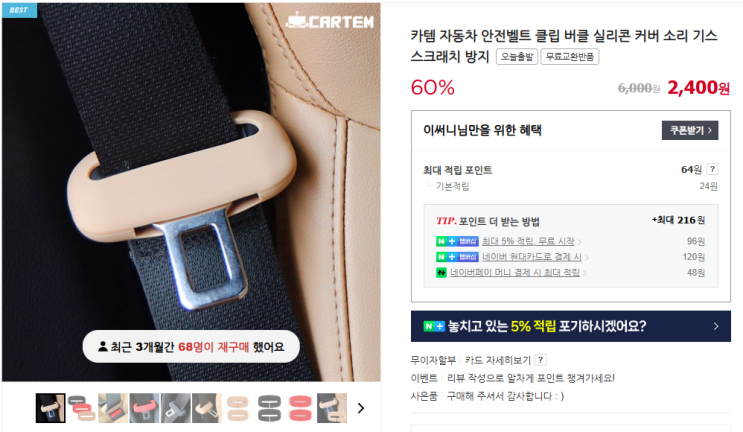
Task: Open 네이버 현대카드로 결제 시 link
Action: (x=532, y=257)
